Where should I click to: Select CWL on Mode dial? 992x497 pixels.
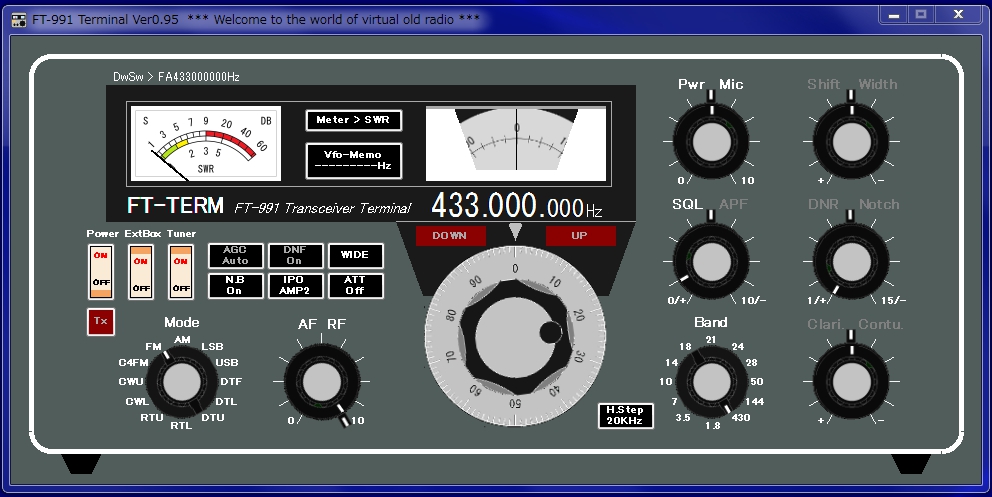coord(137,402)
